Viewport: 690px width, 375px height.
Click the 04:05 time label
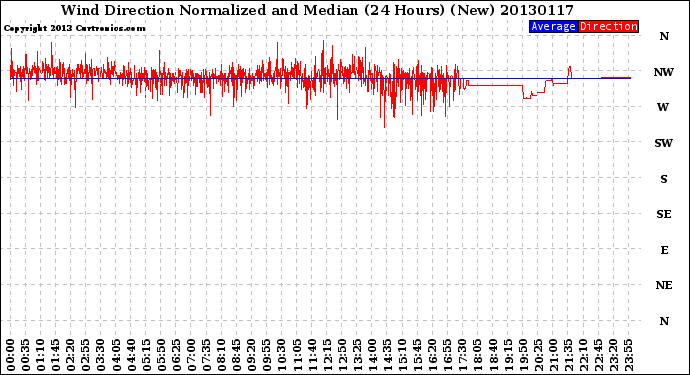pyautogui.click(x=116, y=355)
